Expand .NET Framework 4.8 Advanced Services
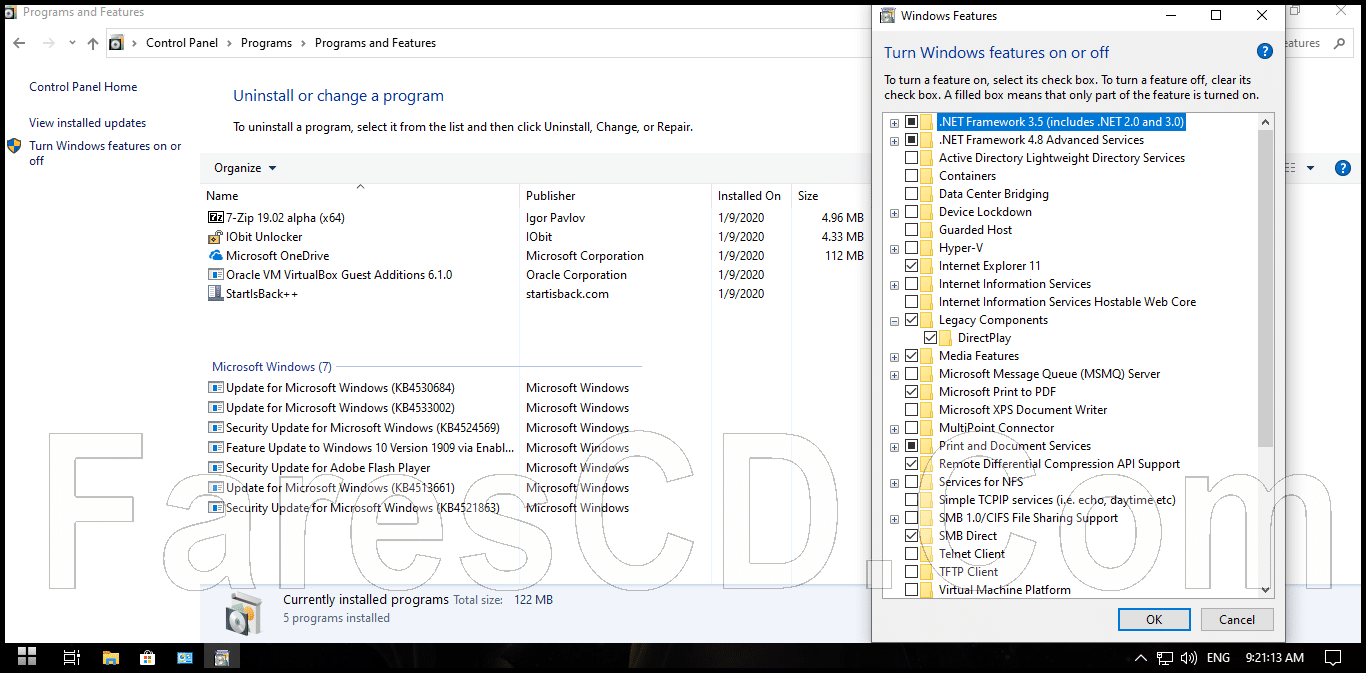The image size is (1366, 673). 894,140
